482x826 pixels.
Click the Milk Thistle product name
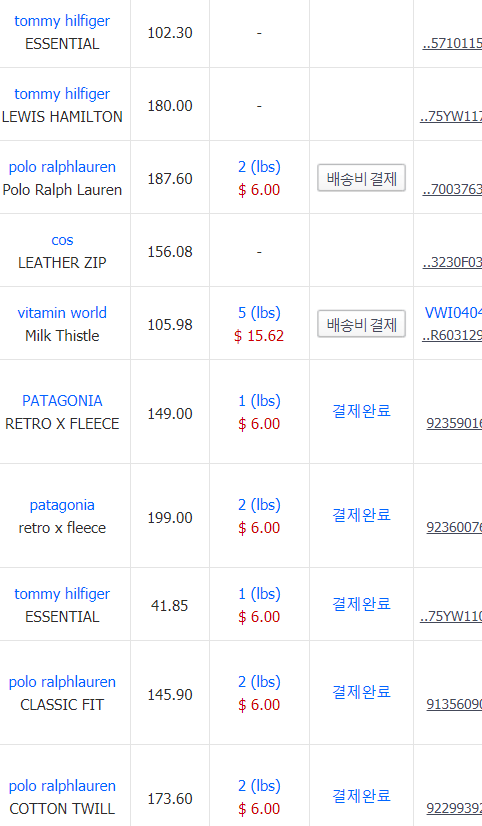62,336
